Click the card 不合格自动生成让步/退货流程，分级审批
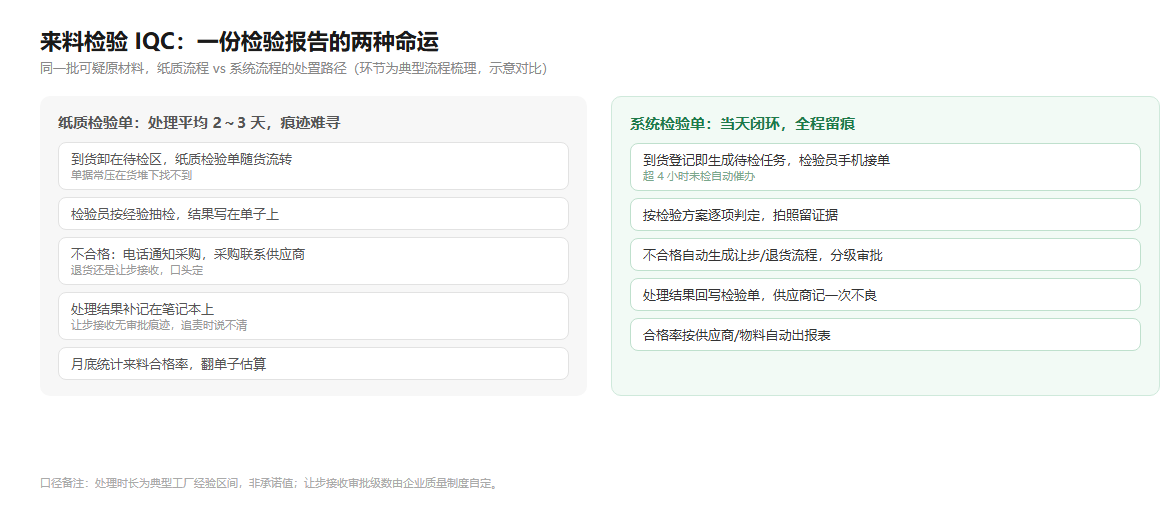The width and height of the screenshot is (1166, 506). tap(885, 254)
